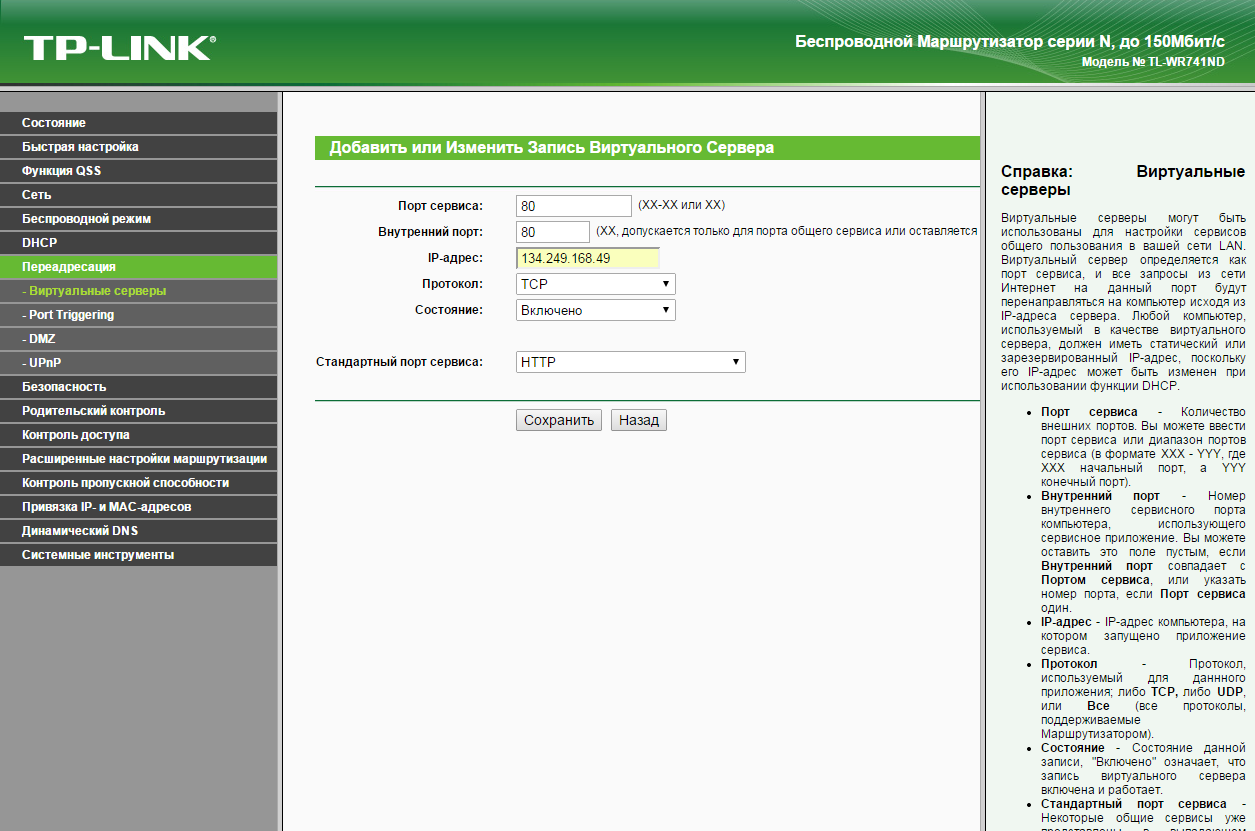1255x831 pixels.
Task: Open Контроль доступа menu item
Action: click(139, 435)
